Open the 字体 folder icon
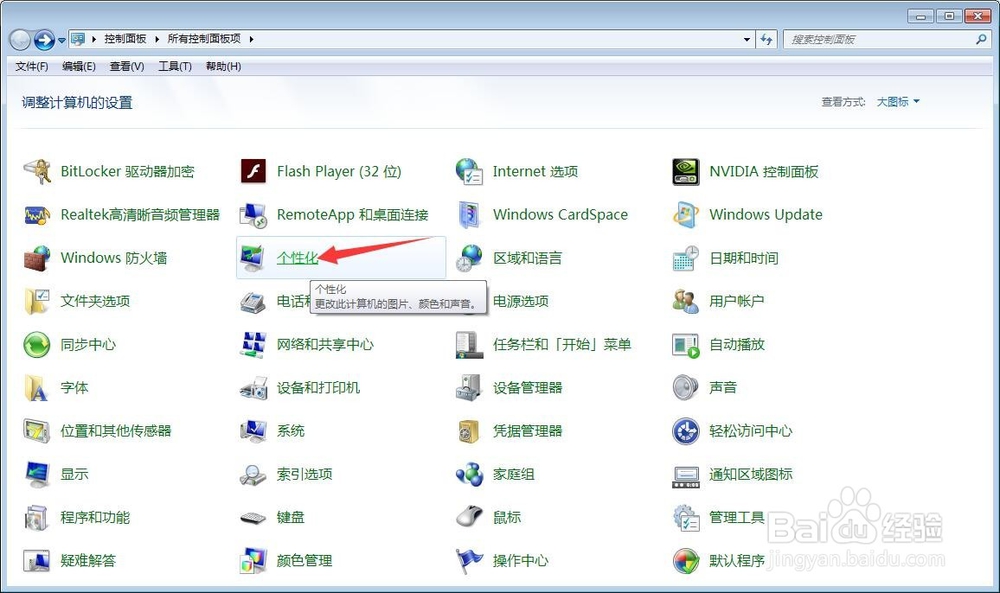1000x593 pixels. coord(37,388)
